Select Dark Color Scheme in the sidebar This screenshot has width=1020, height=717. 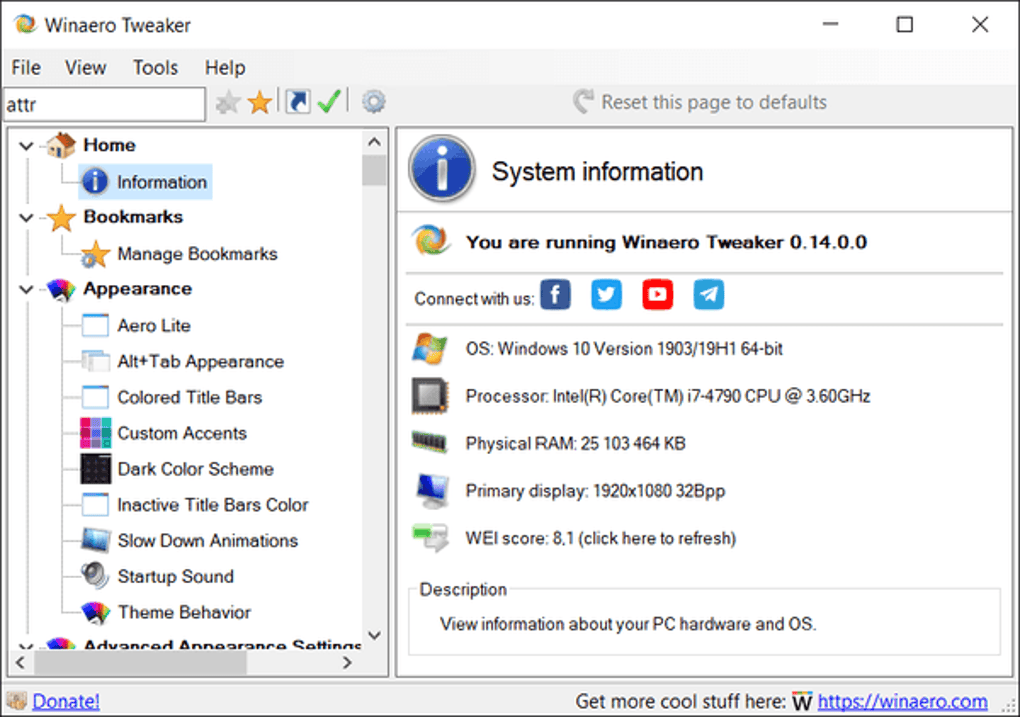coord(195,468)
